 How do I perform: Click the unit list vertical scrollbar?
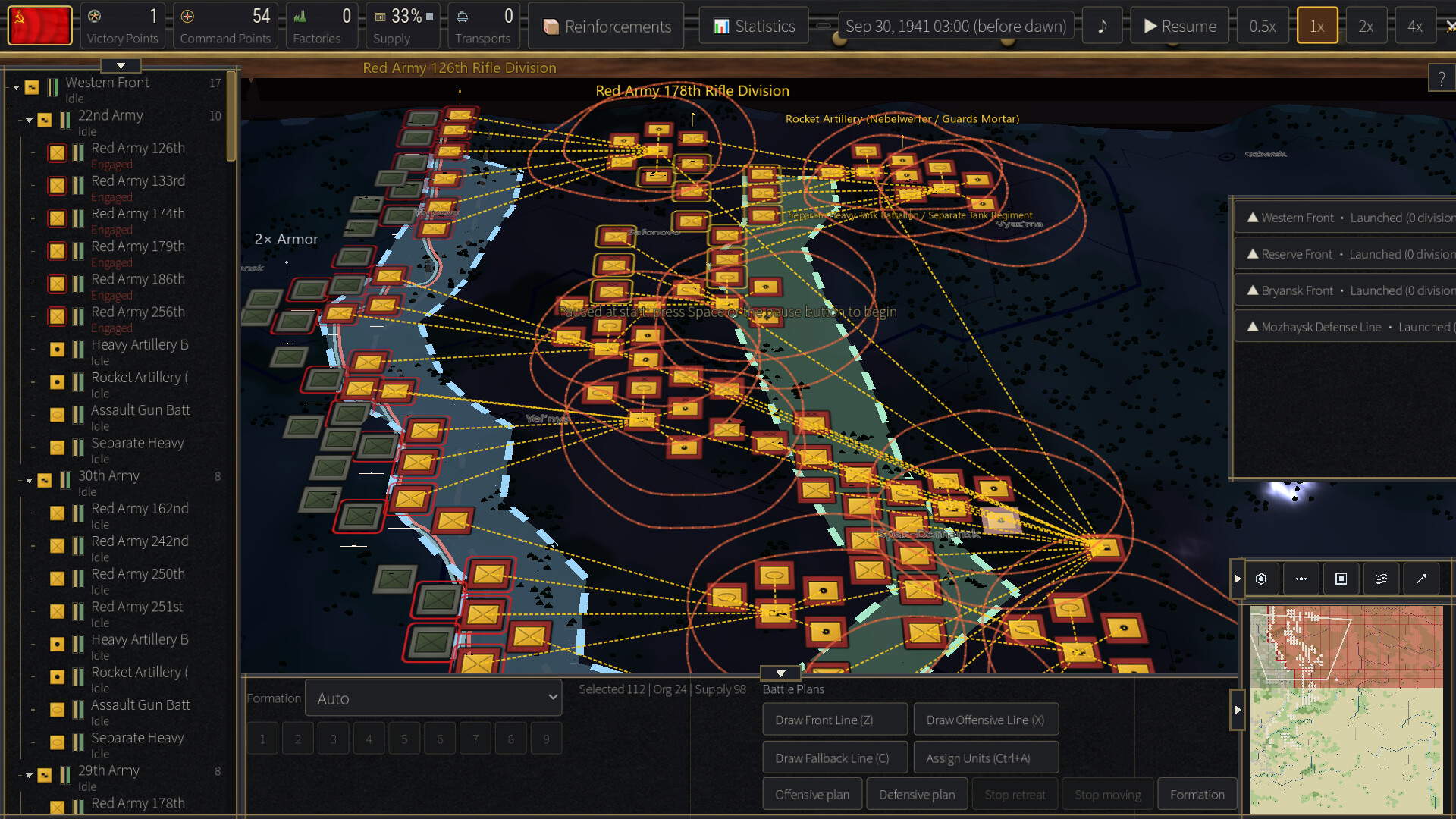[x=231, y=116]
